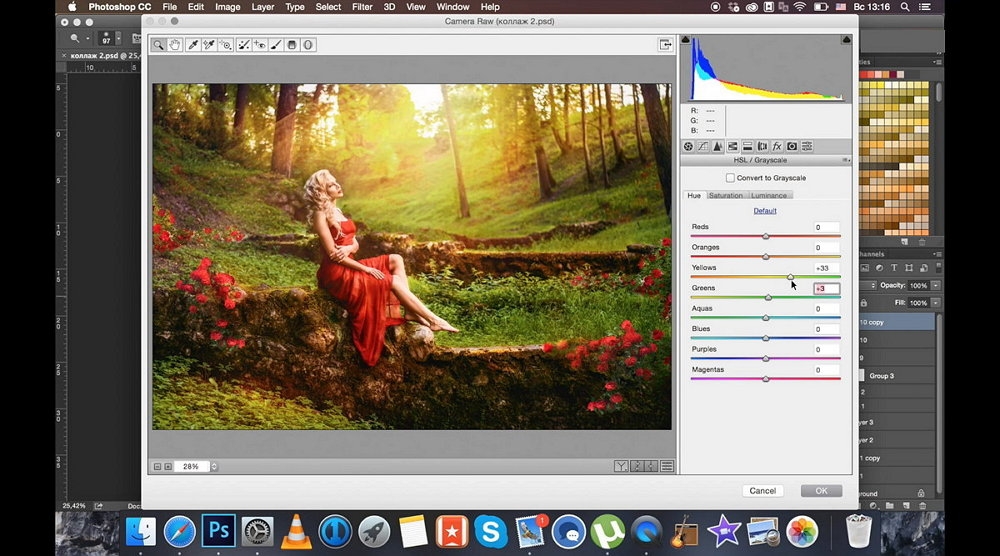The image size is (1000, 556).
Task: Cancel the Camera Raw dialog
Action: [762, 491]
